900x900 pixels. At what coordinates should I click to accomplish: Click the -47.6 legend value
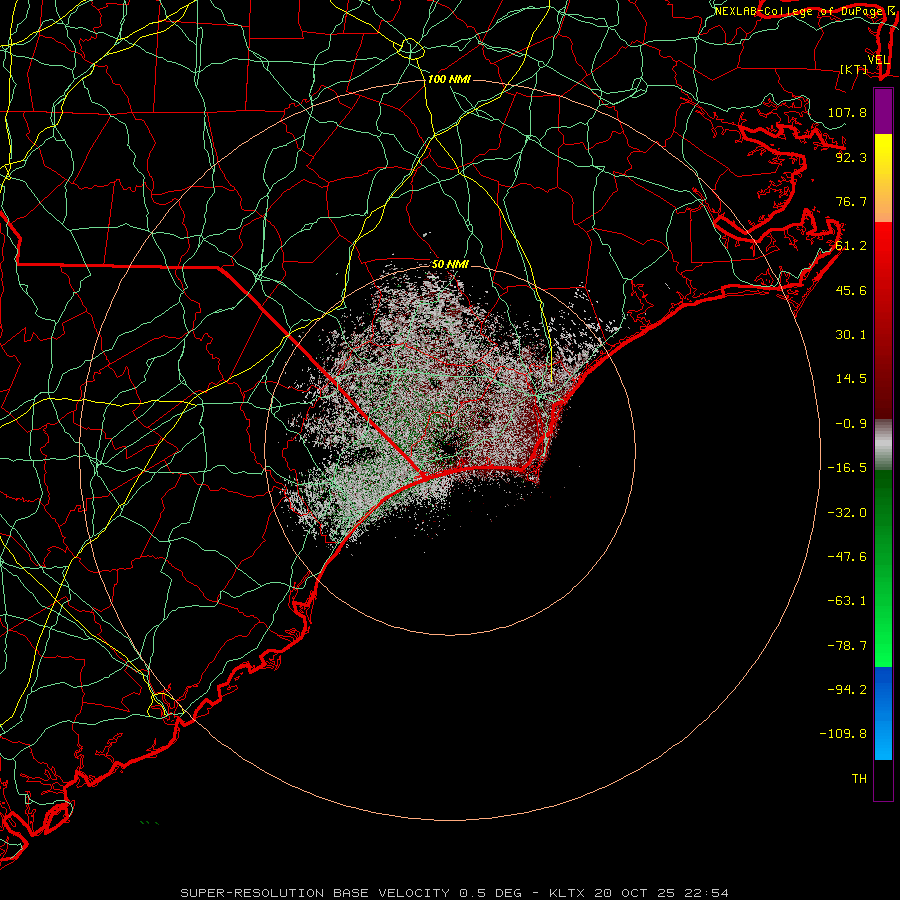point(847,557)
